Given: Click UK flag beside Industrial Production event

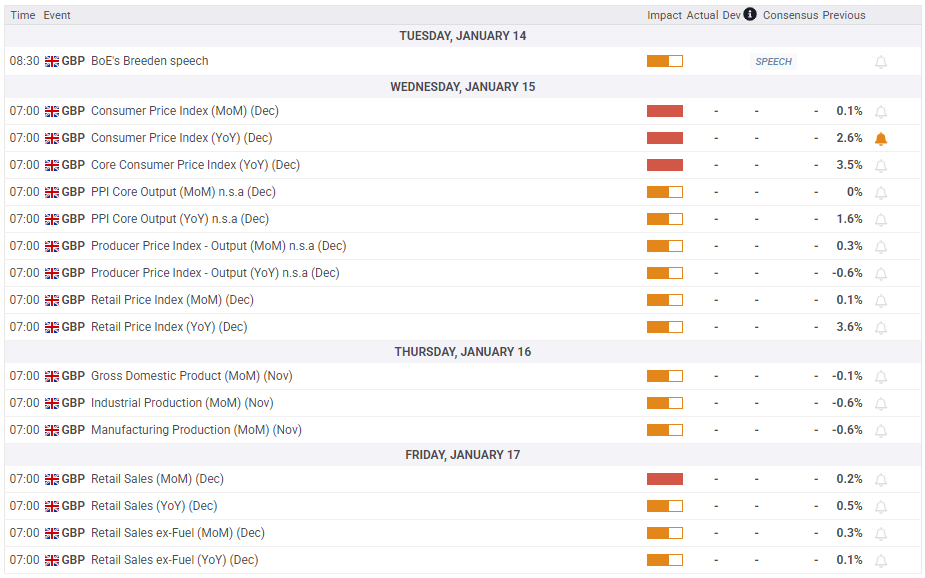Looking at the screenshot, I should pos(52,403).
